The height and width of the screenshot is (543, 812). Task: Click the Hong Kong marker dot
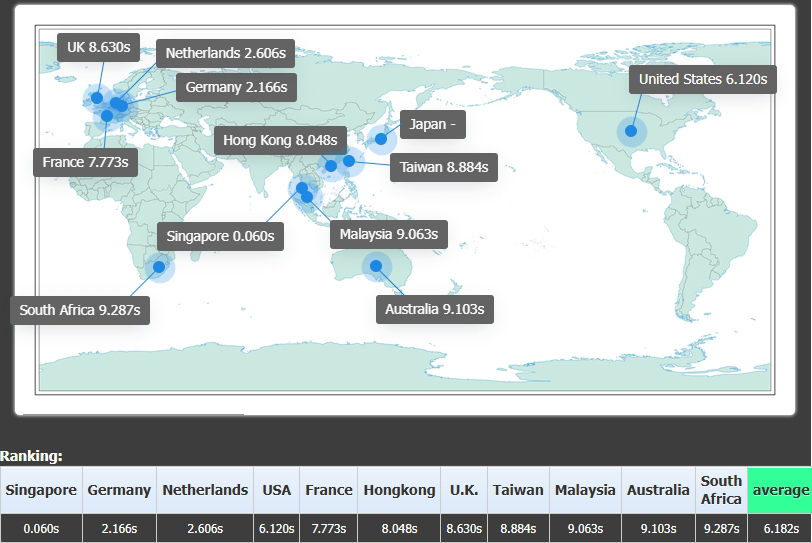pos(331,165)
